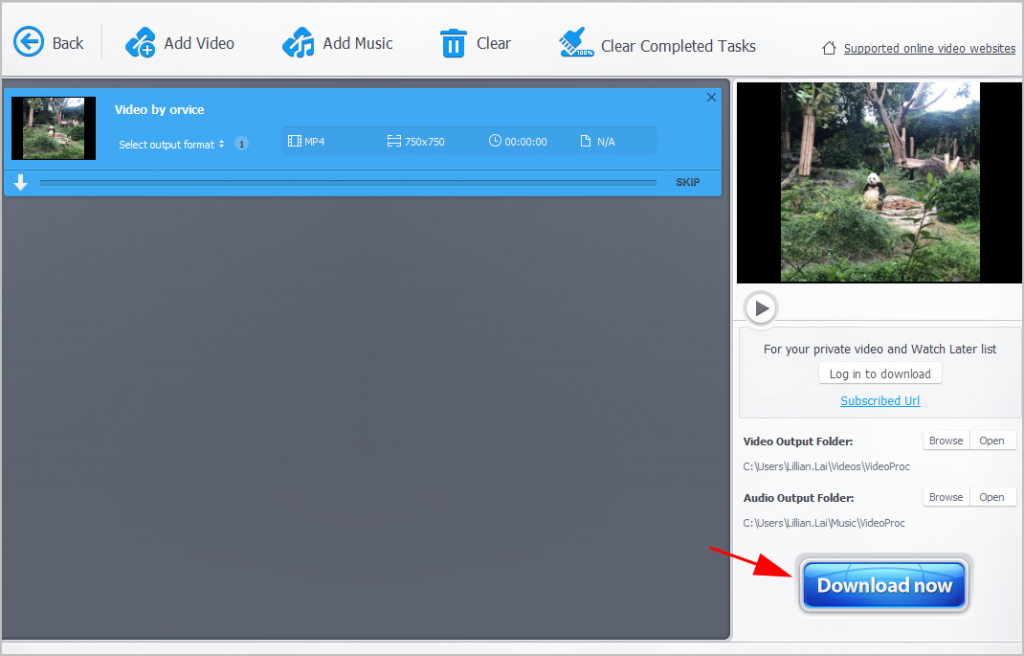Screen dimensions: 1024x656
Task: Open the Select output format dropdown
Action: pyautogui.click(x=171, y=144)
